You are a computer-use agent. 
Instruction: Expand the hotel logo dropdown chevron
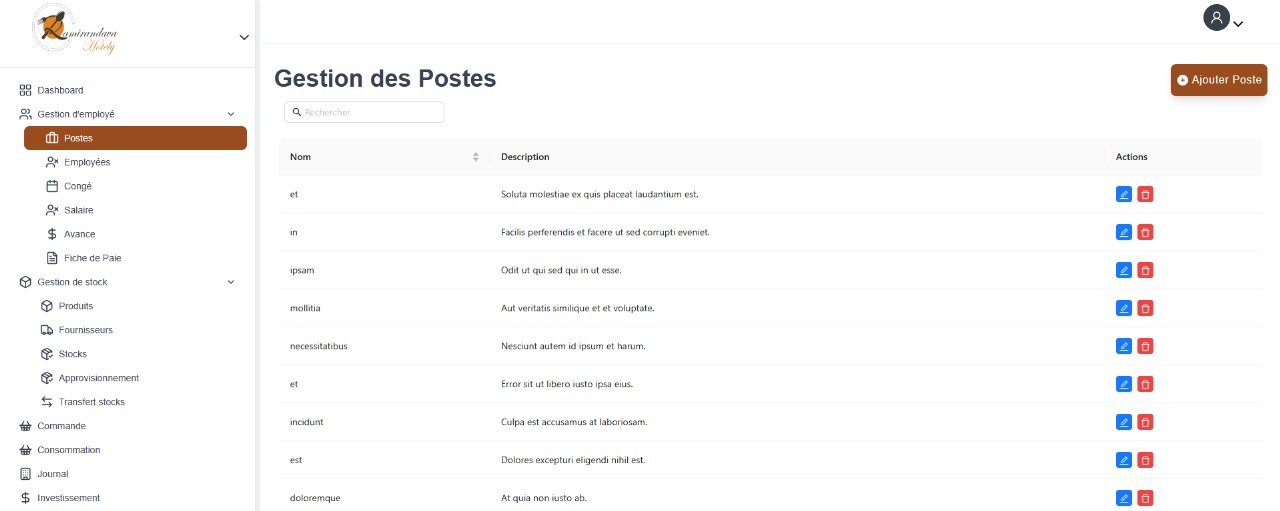[x=244, y=38]
